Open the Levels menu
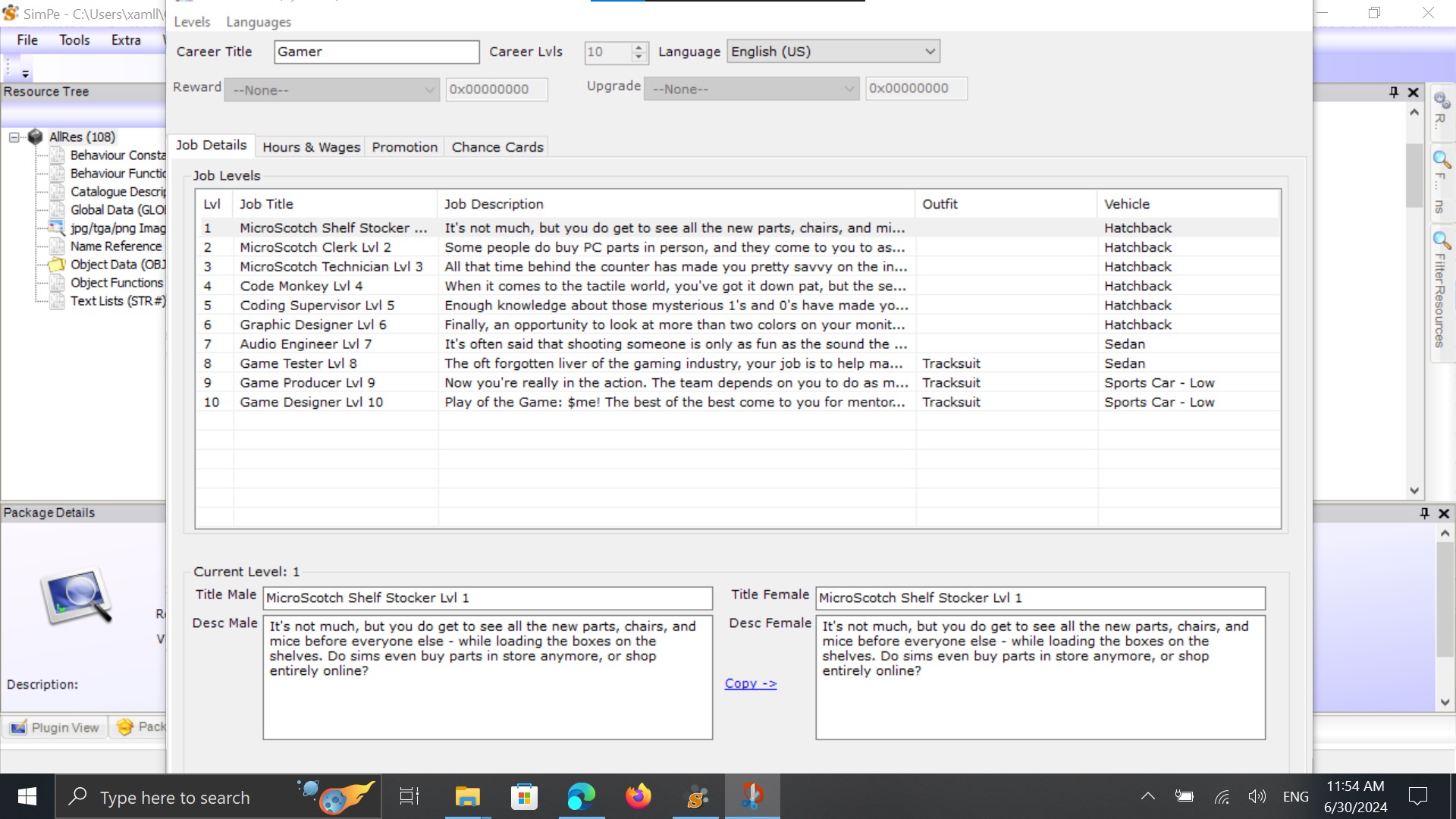1456x819 pixels. click(192, 22)
